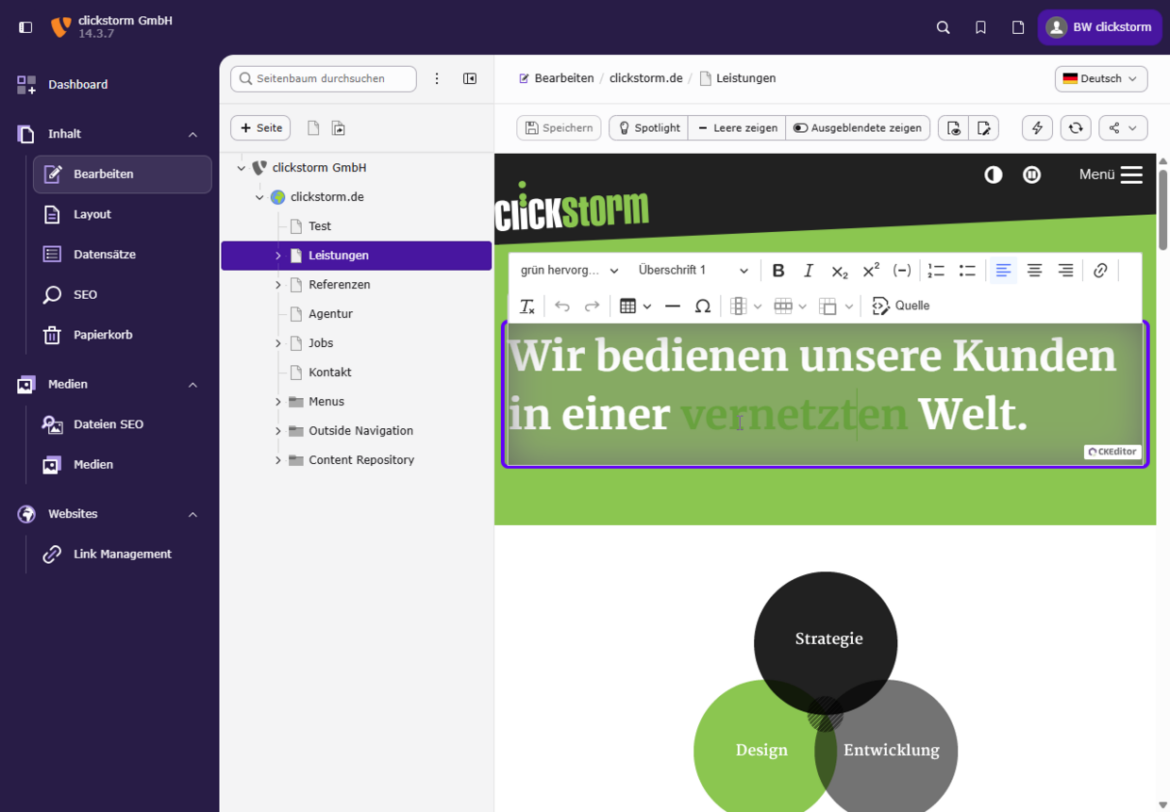
Task: Open the Deutsch language dropdown
Action: (1101, 78)
